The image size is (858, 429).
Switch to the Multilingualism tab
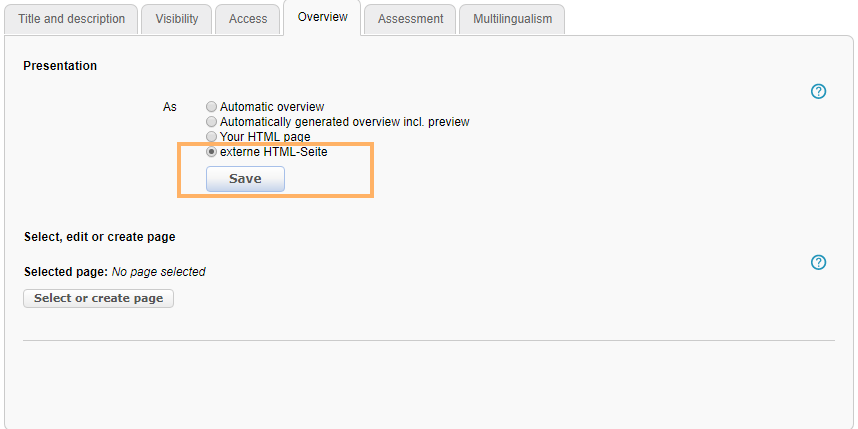(x=513, y=19)
